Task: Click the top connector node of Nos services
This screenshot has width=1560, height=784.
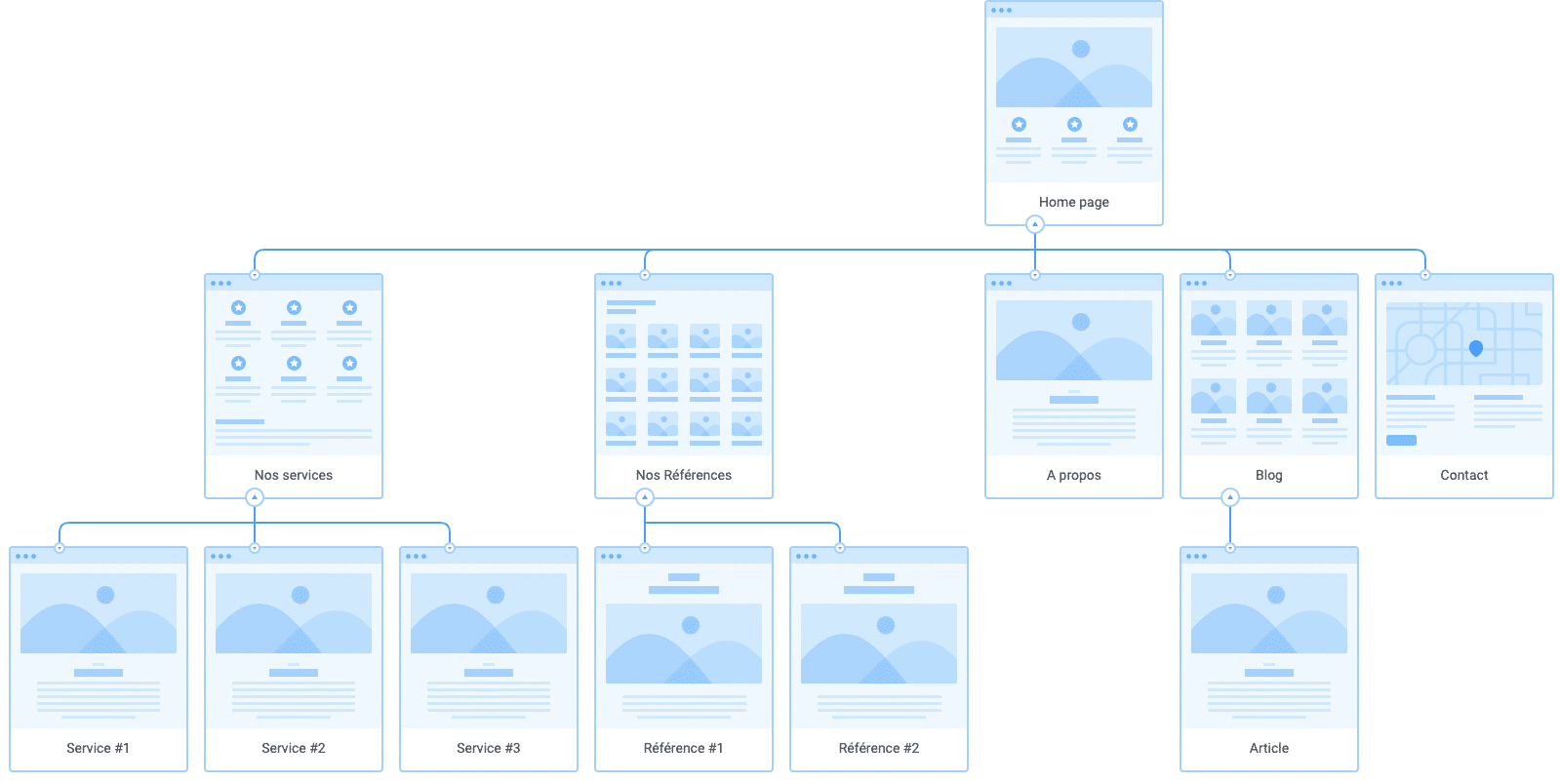Action: (255, 275)
